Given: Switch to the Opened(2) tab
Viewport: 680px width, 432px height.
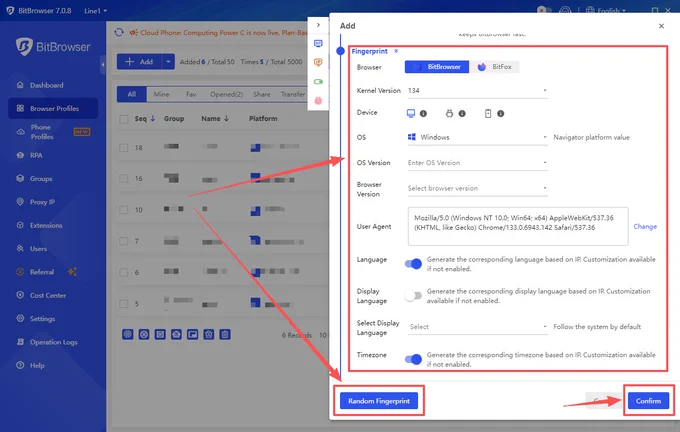Looking at the screenshot, I should 226,94.
